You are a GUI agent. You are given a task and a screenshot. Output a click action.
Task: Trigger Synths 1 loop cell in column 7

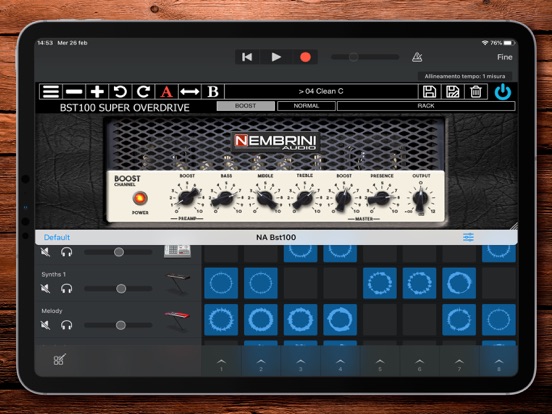click(x=459, y=283)
